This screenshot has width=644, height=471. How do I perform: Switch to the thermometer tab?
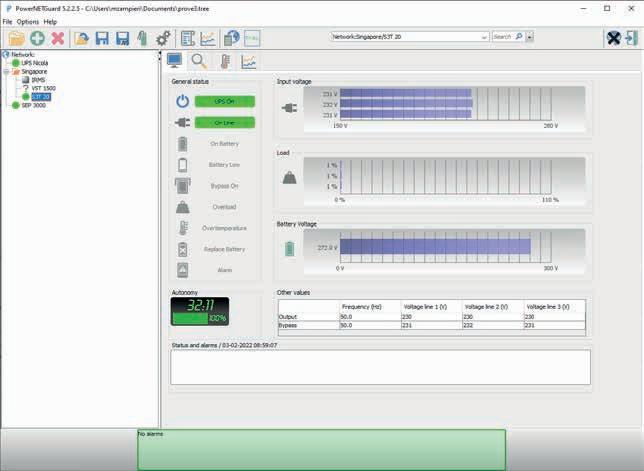click(x=225, y=62)
